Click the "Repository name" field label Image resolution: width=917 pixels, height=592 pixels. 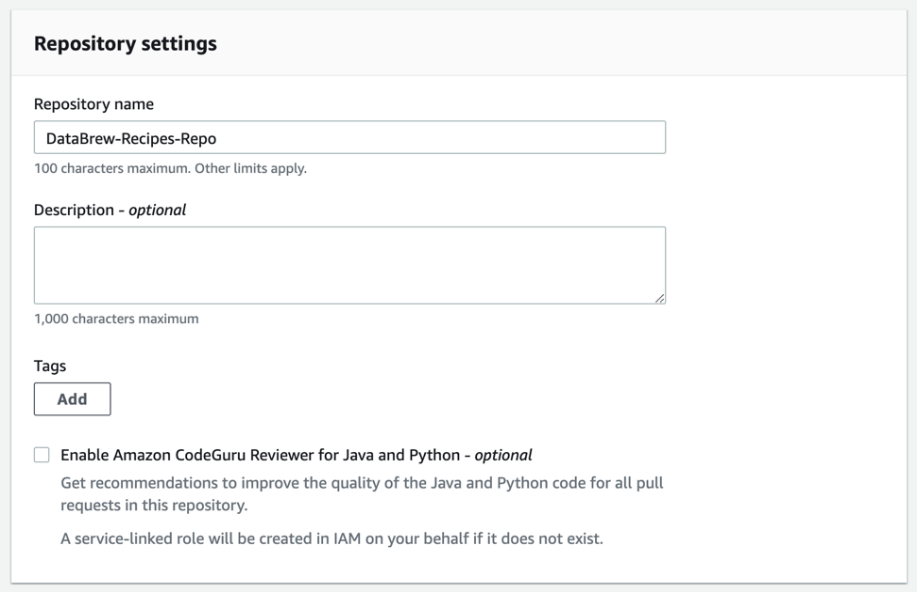click(x=86, y=104)
